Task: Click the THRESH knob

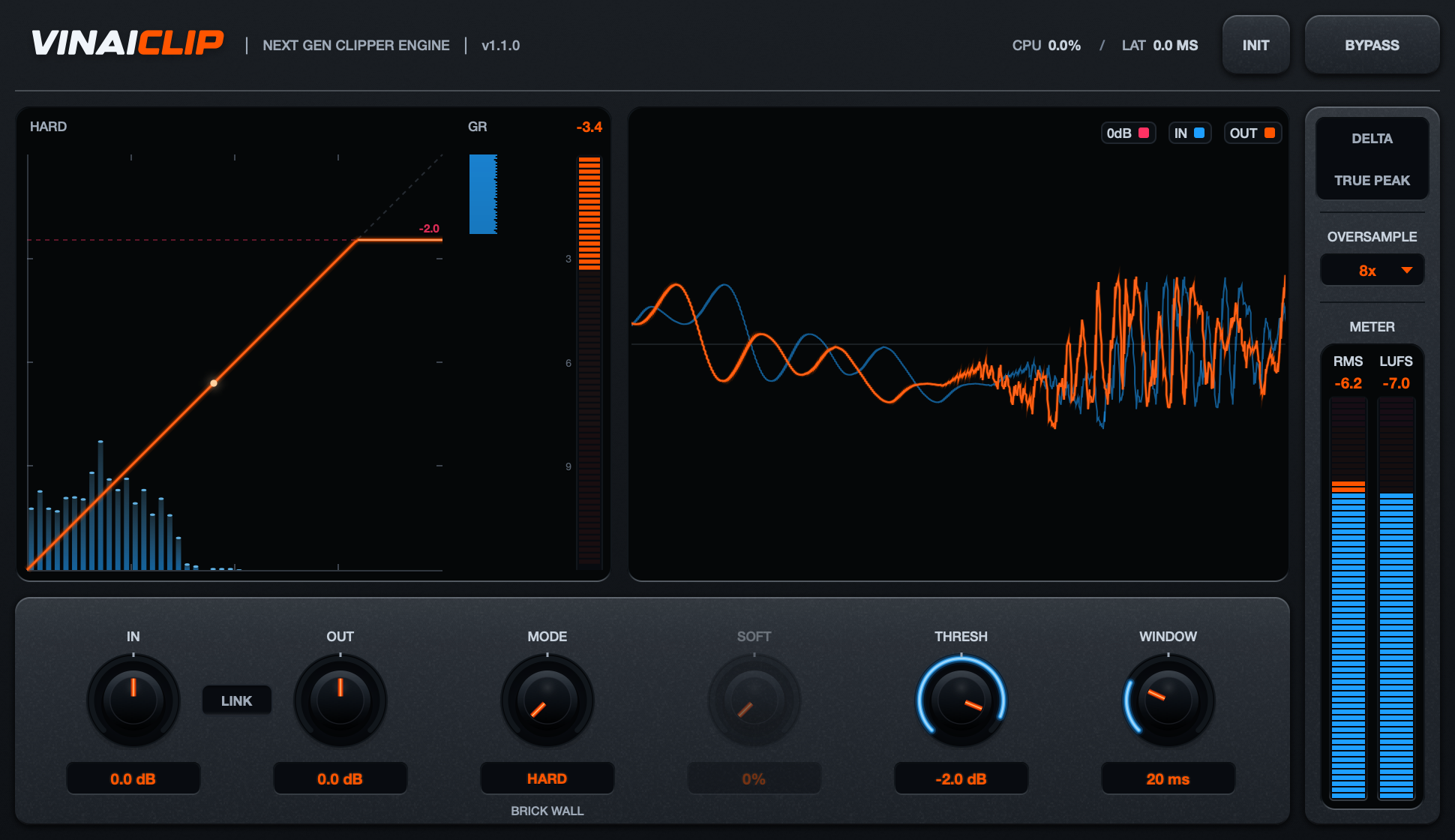Action: [961, 700]
